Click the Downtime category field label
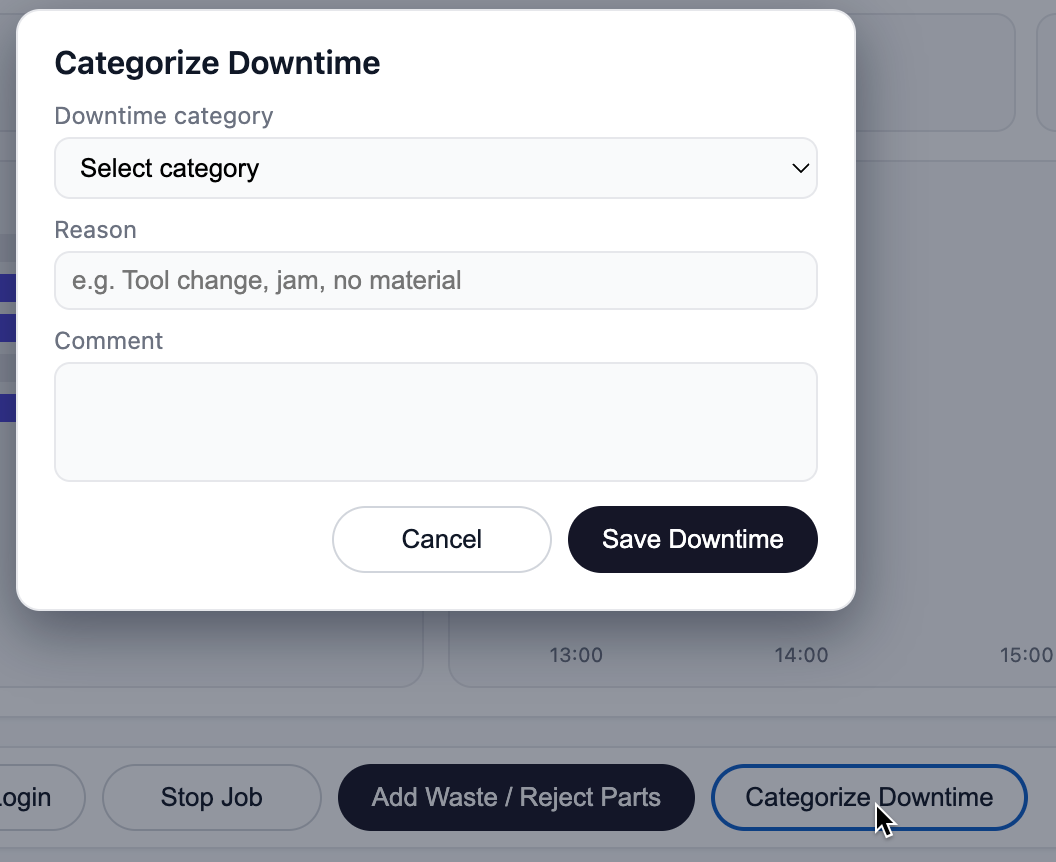The height and width of the screenshot is (862, 1056). point(163,116)
